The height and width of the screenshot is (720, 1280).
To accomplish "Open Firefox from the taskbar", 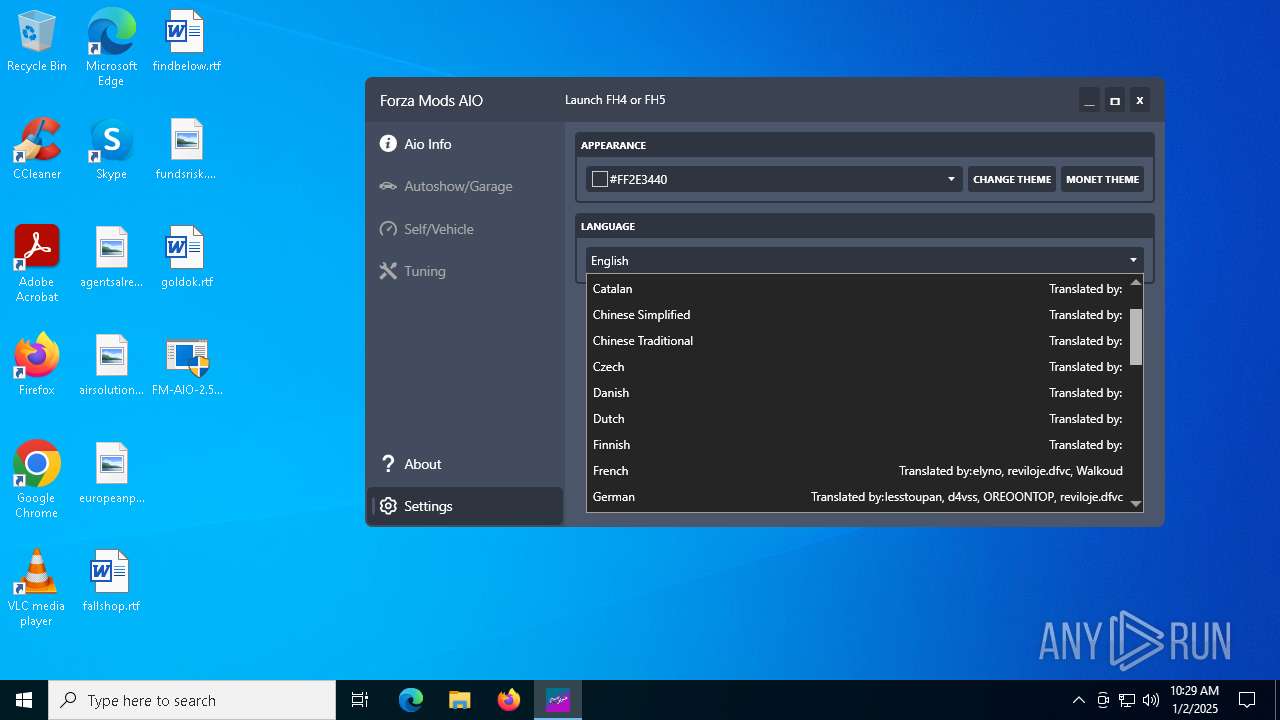I will tap(508, 700).
